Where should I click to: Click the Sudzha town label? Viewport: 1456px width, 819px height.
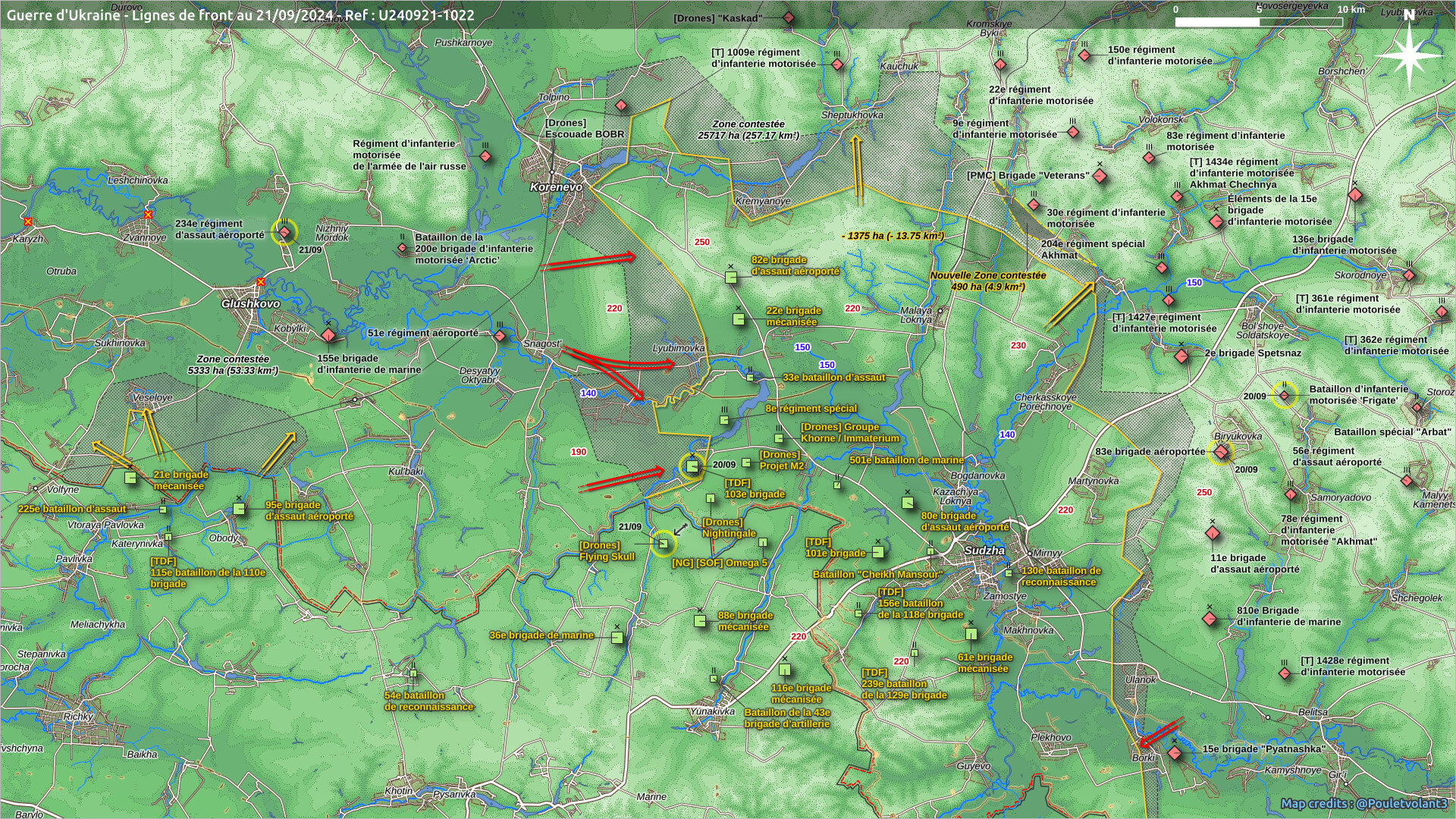[984, 551]
